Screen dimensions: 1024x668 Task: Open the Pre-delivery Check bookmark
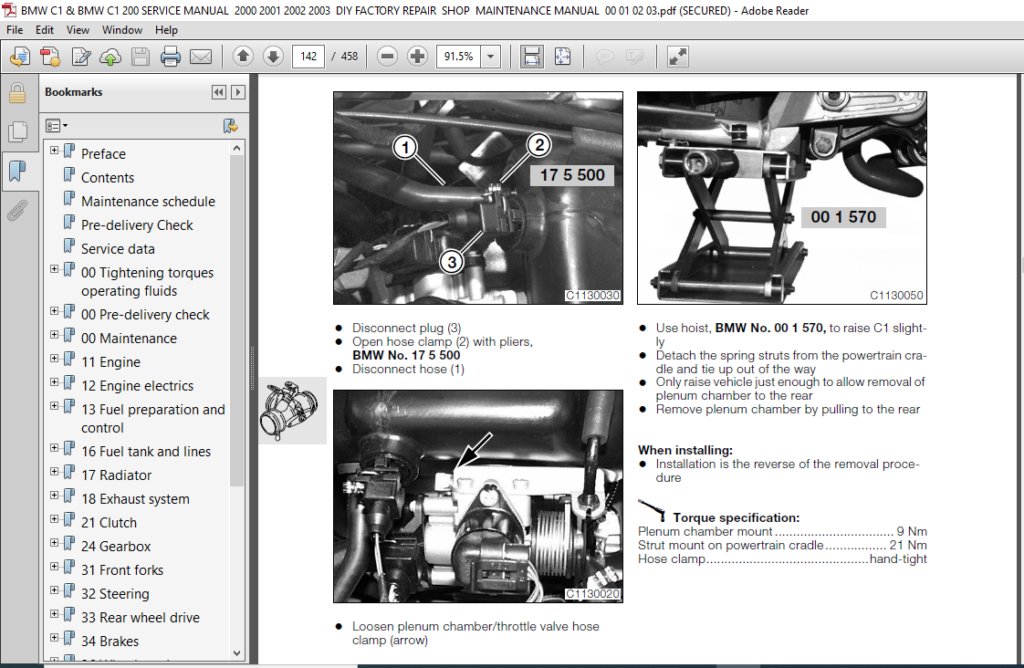pos(137,225)
